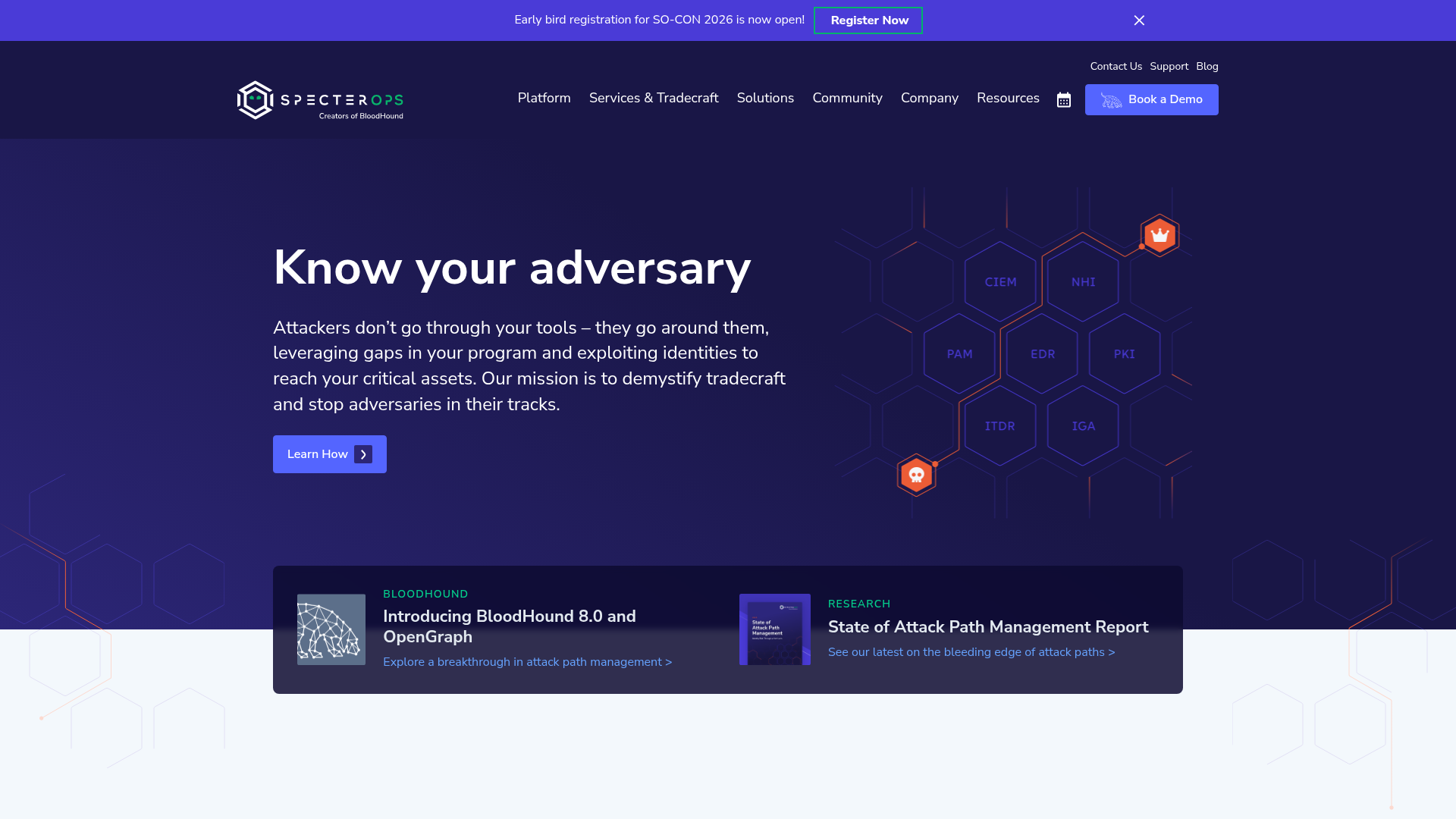Follow the attack path management report link
1456x819 pixels.
coord(971,651)
